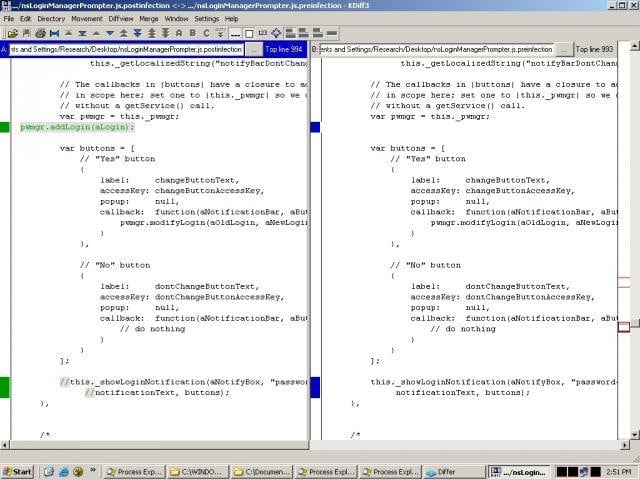This screenshot has height=480, width=640.
Task: Select lines from A toolbar button
Action: pyautogui.click(x=179, y=33)
